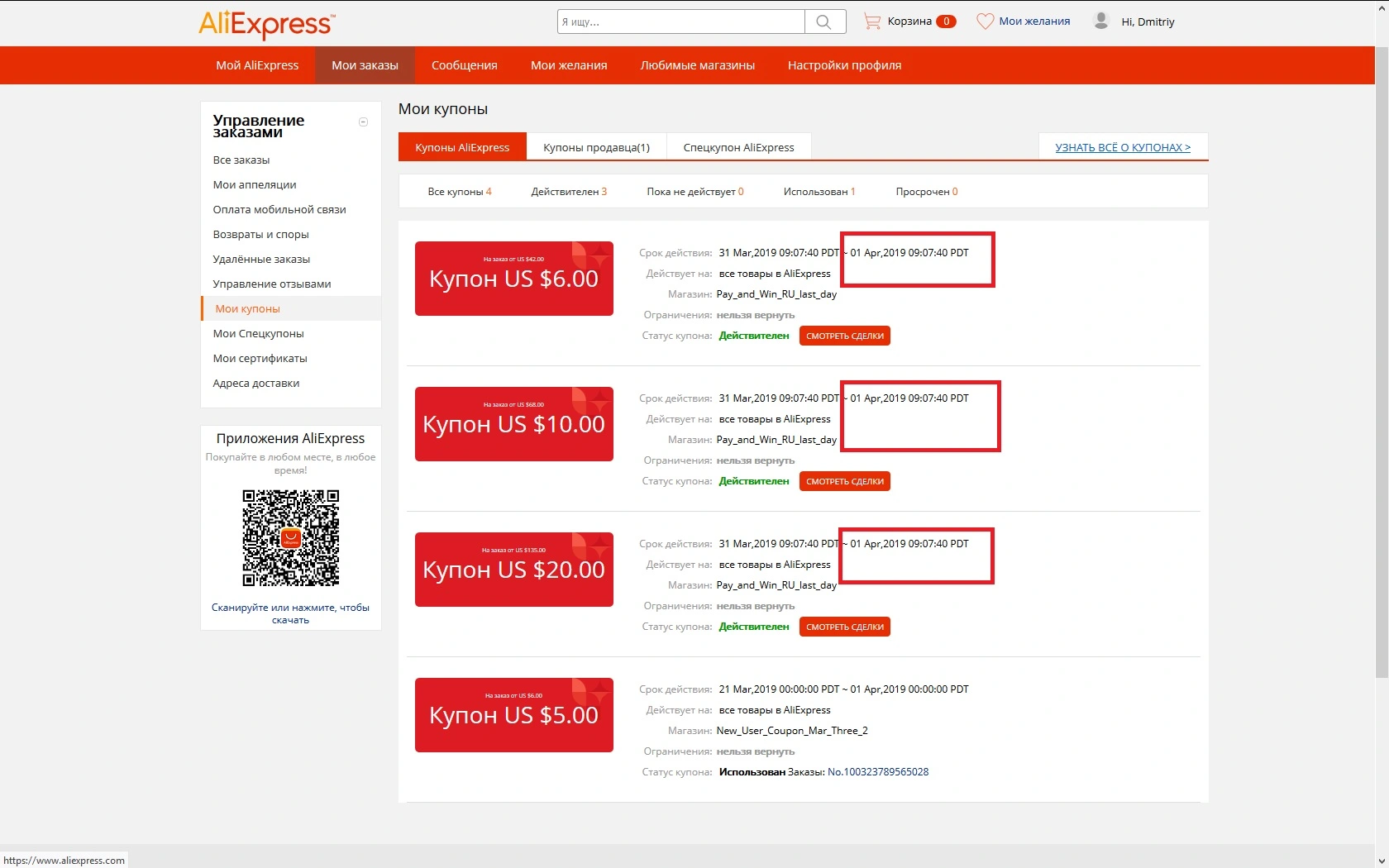This screenshot has width=1389, height=868.
Task: Focus the Я ищу search field
Action: [680, 21]
